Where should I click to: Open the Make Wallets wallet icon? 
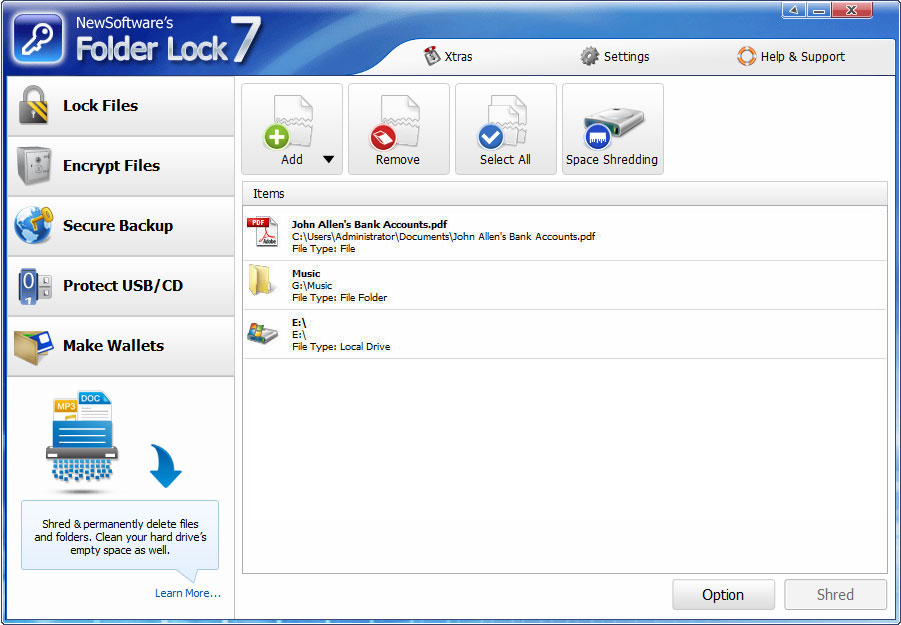tap(34, 346)
